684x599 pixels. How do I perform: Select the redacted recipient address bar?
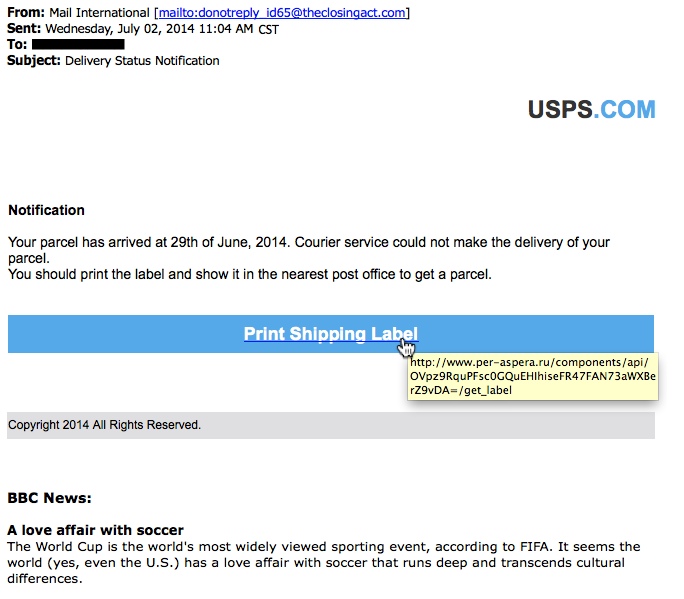(x=78, y=45)
